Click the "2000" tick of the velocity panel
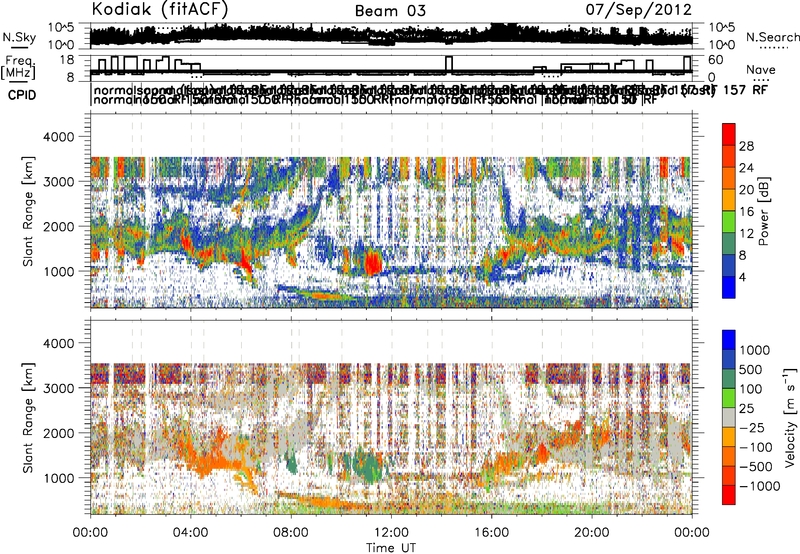 [x=61, y=433]
